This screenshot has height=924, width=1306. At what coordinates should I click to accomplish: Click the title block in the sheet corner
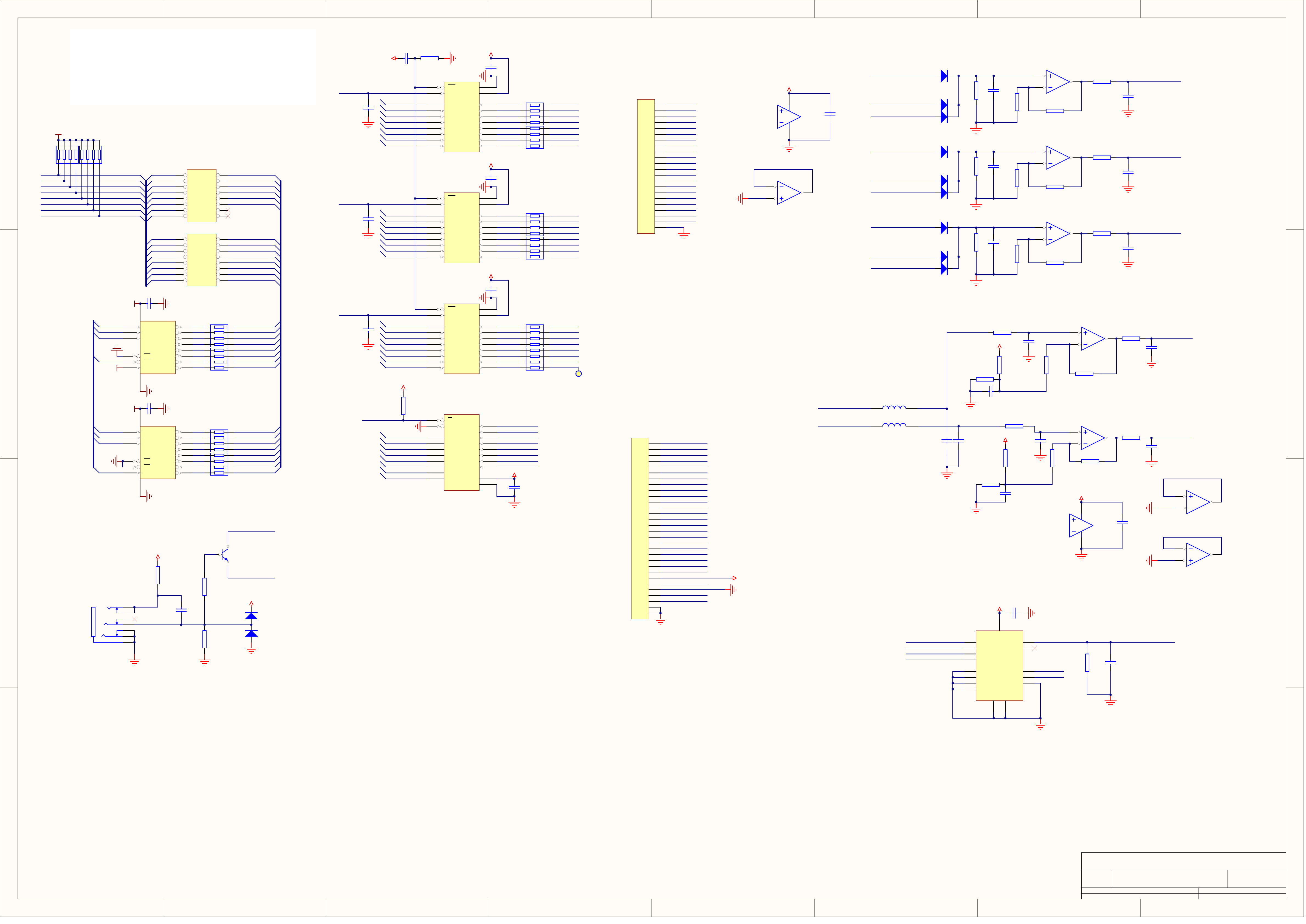tap(1183, 876)
